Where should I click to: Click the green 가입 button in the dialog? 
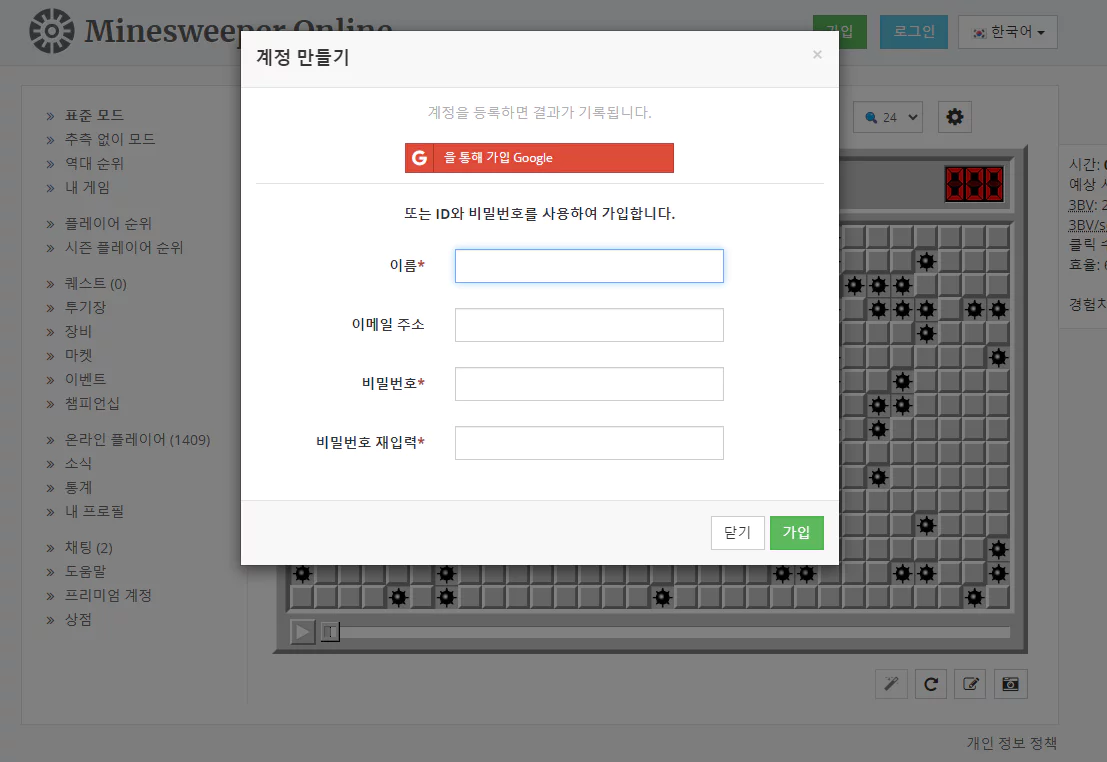tap(796, 532)
